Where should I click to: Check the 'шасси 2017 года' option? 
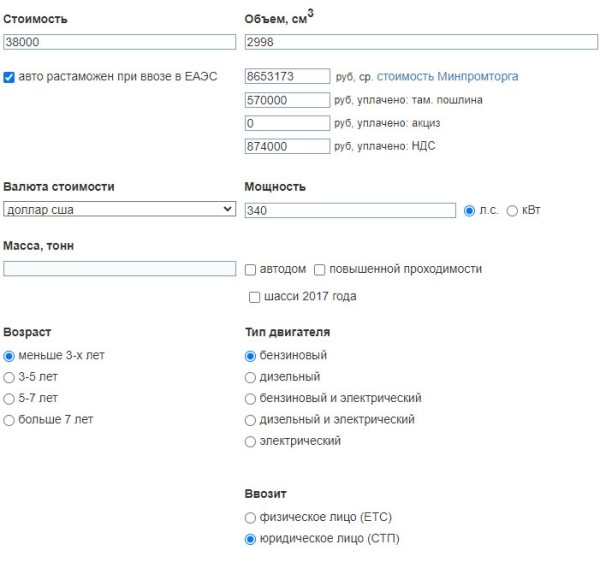[255, 297]
